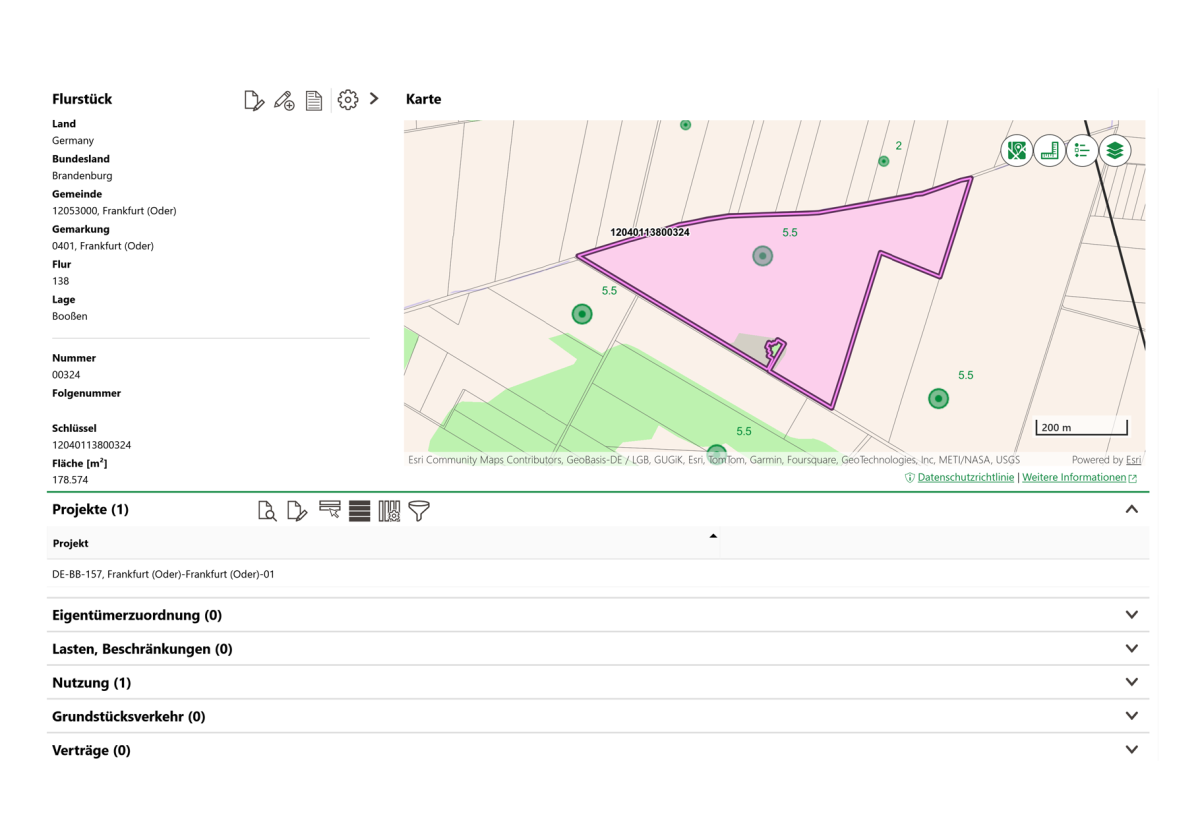Open the map layers panel

[1115, 151]
